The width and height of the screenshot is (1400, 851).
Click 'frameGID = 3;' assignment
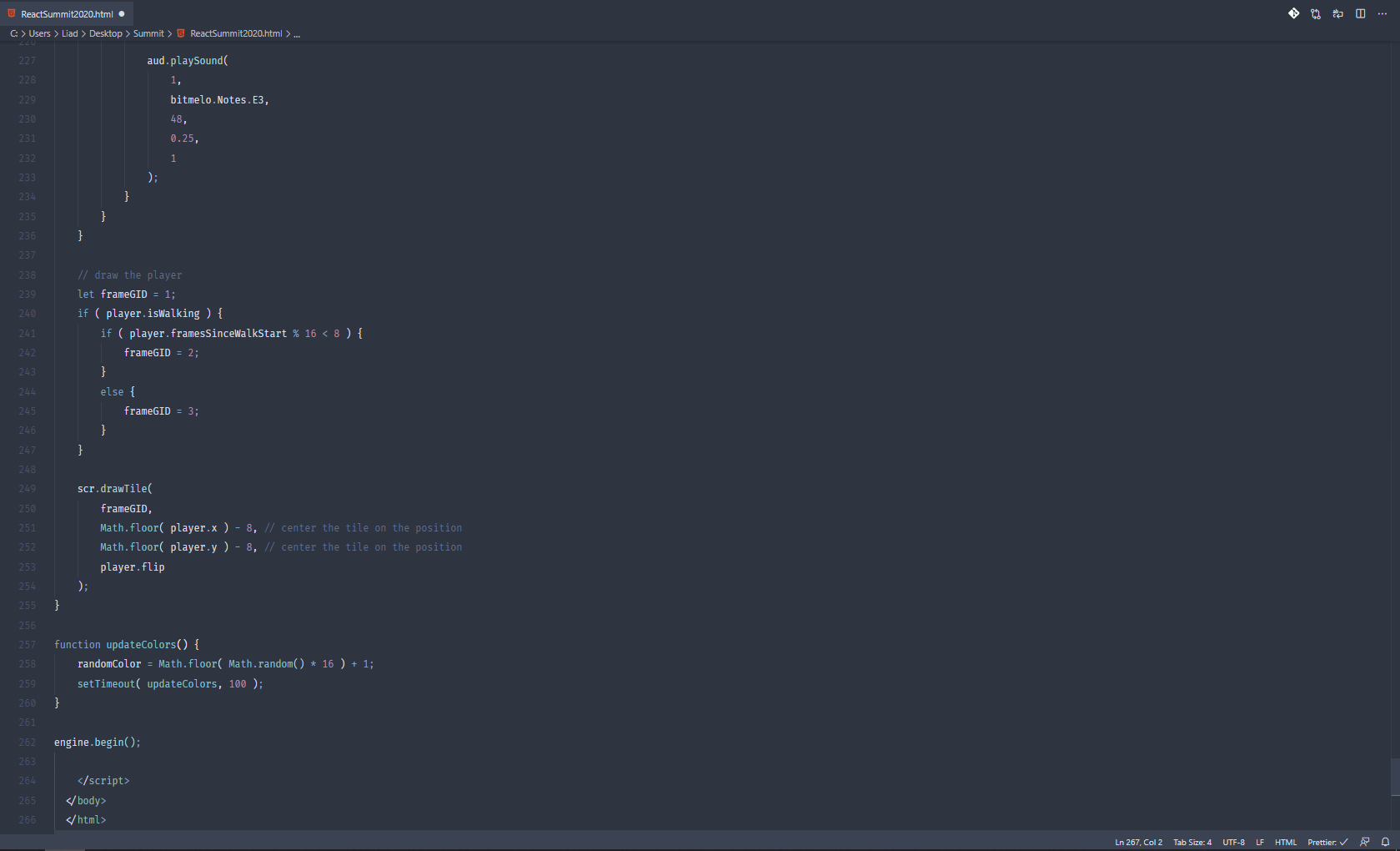(162, 411)
